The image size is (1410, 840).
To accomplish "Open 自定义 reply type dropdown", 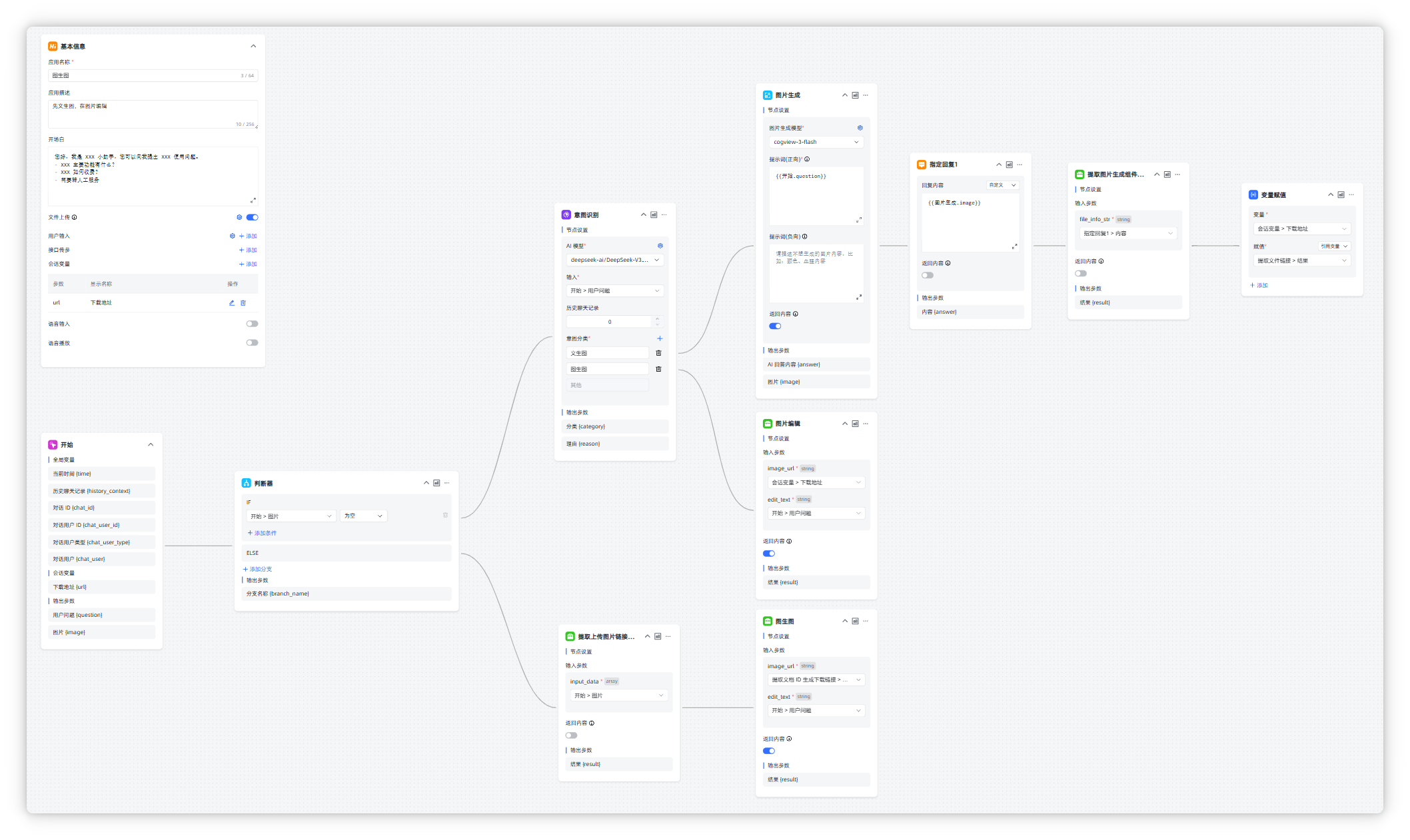I will pos(1002,185).
